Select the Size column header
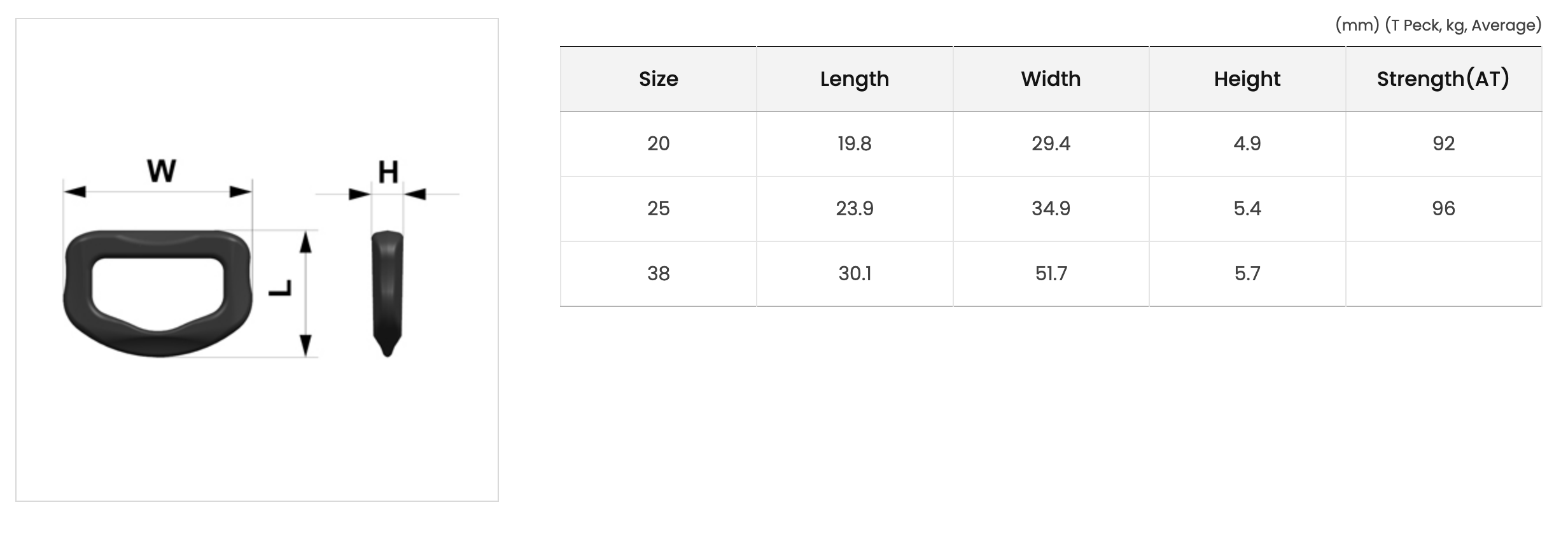The width and height of the screenshot is (1568, 535). [658, 79]
